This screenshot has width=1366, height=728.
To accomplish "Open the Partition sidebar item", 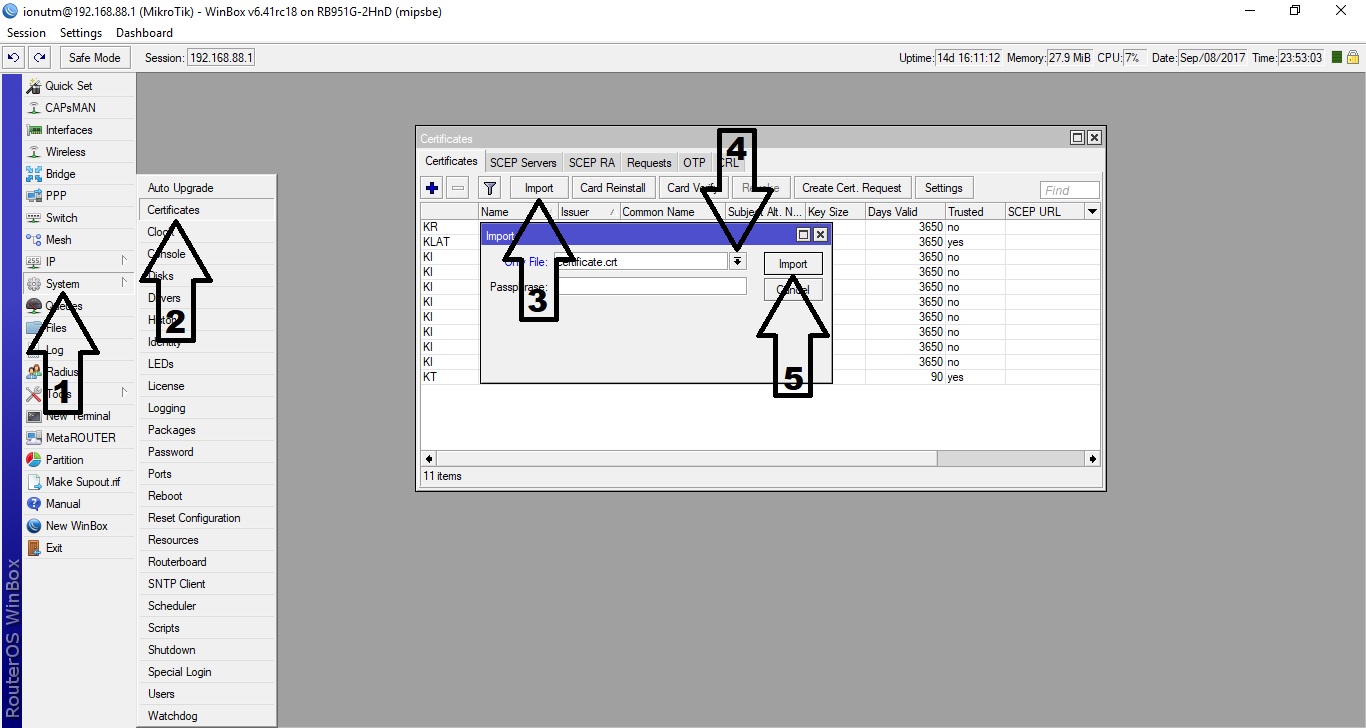I will click(x=64, y=460).
